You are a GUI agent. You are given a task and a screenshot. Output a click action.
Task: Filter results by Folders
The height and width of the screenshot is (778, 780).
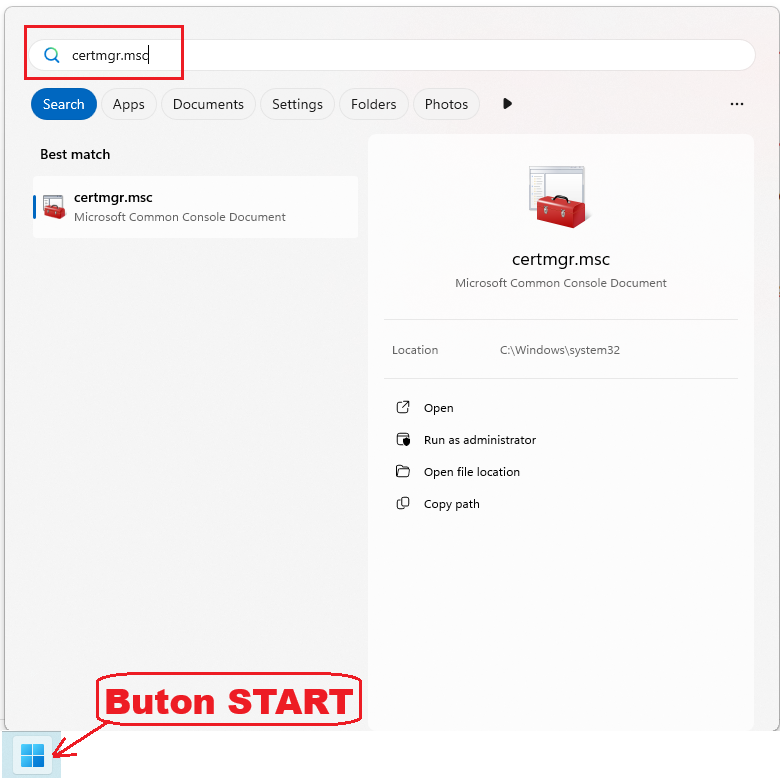373,104
